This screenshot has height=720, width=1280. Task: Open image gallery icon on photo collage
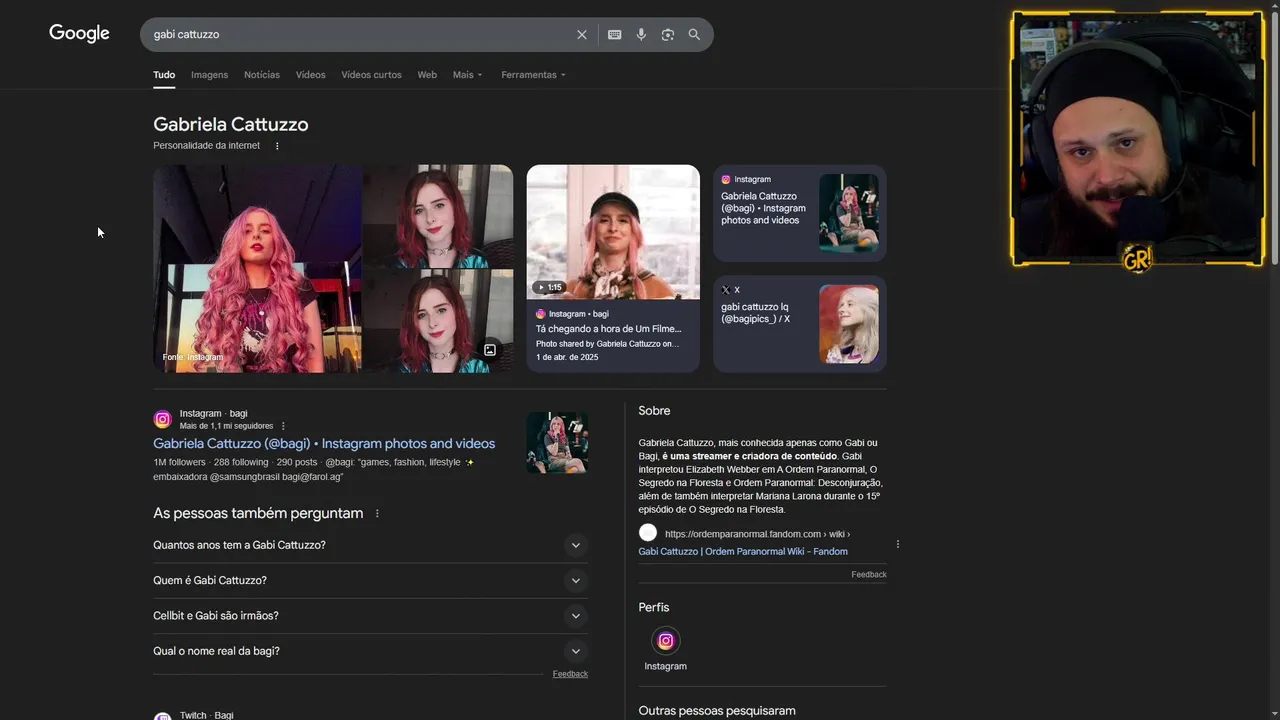coord(490,350)
